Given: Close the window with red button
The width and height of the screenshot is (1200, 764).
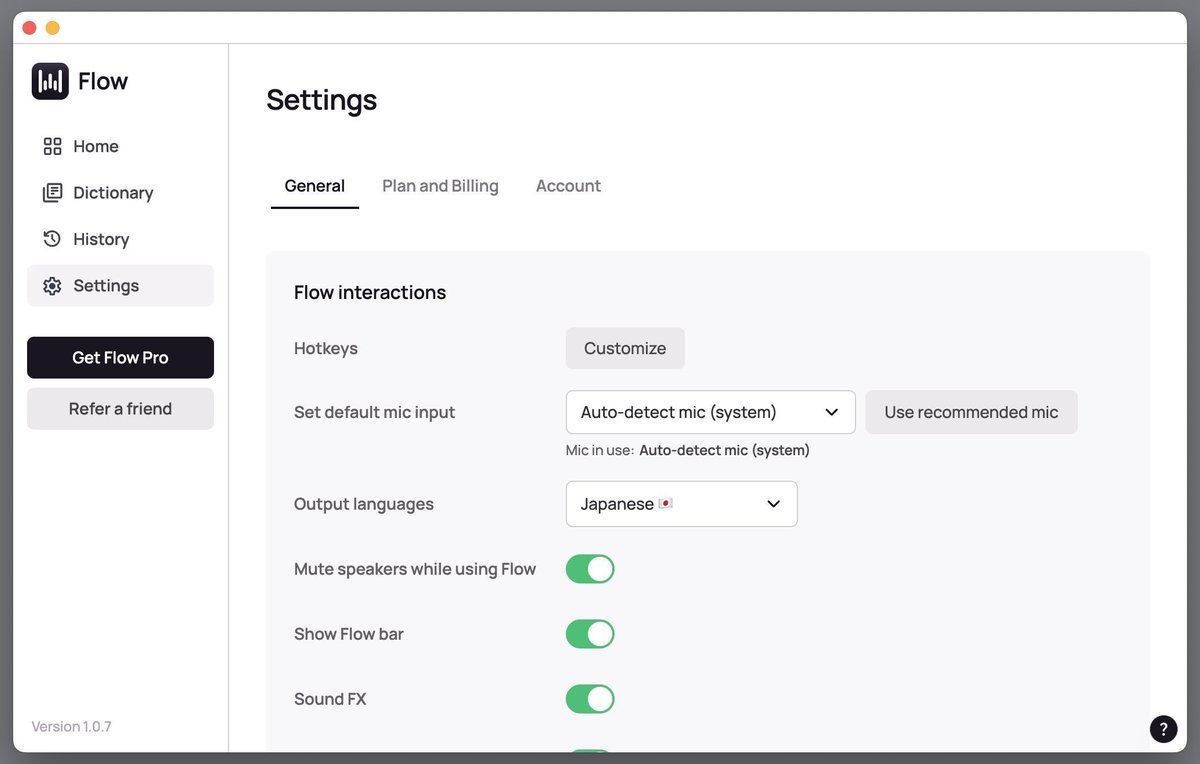Looking at the screenshot, I should [x=30, y=28].
